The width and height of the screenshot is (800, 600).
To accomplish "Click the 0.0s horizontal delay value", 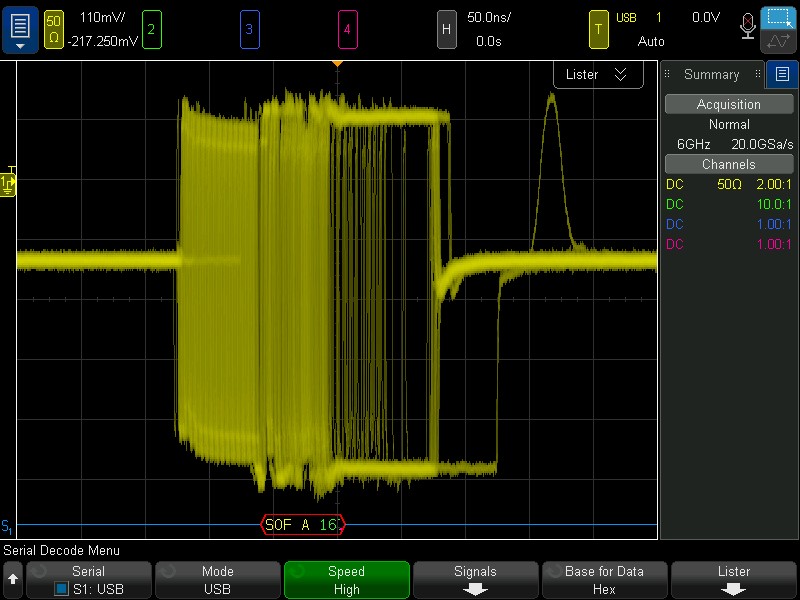I will point(489,41).
